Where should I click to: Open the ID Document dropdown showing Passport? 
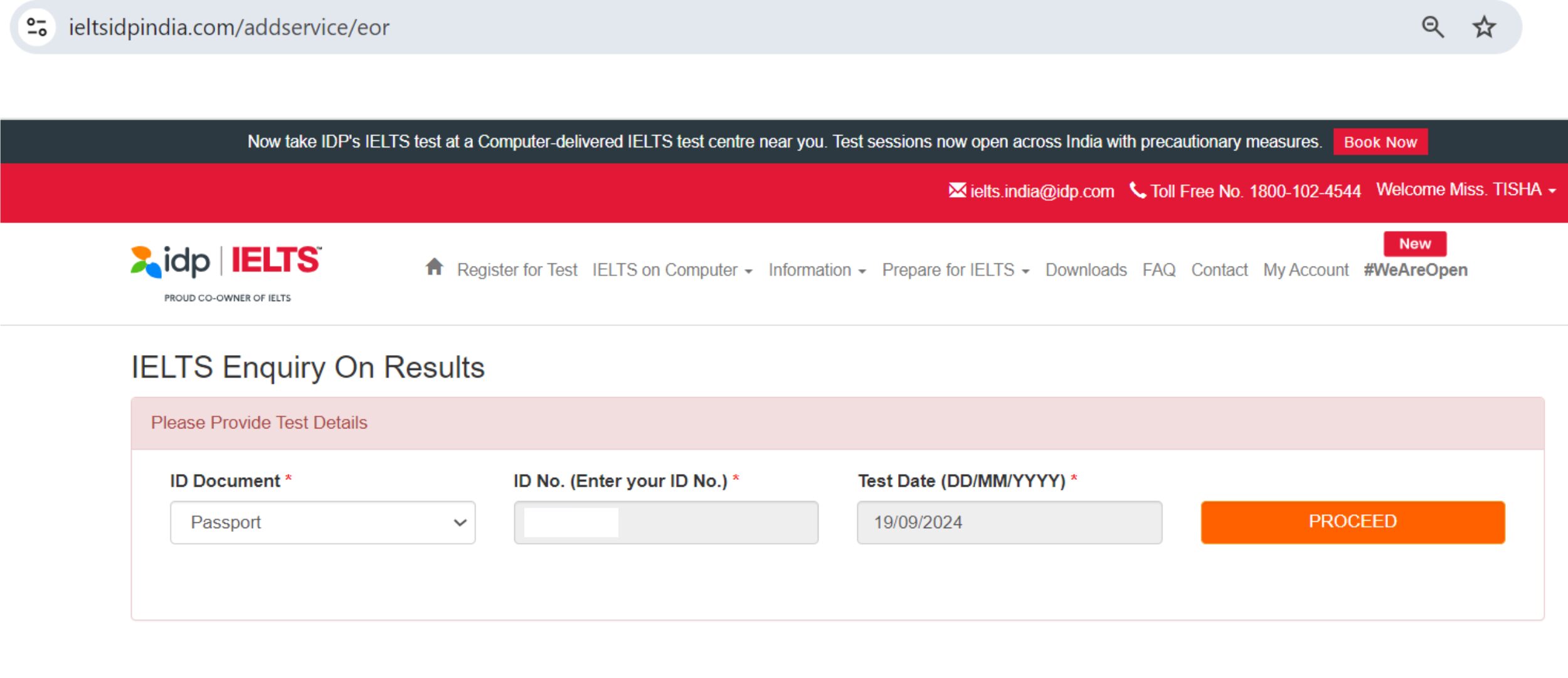click(321, 522)
